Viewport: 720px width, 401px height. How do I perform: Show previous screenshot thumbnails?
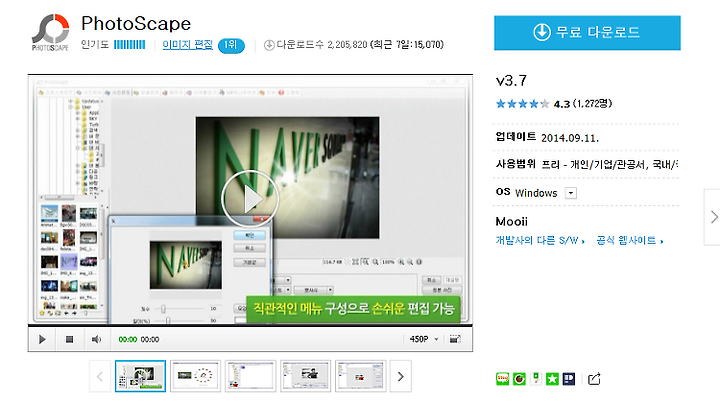(x=100, y=376)
